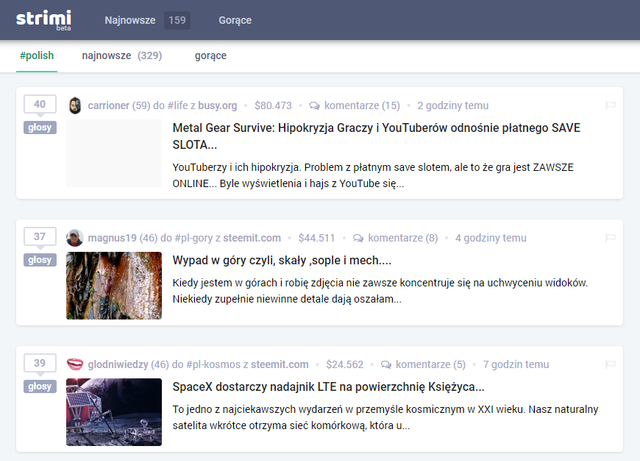This screenshot has width=640, height=461.
Task: Open Gorące in the top navigation
Action: pos(235,20)
